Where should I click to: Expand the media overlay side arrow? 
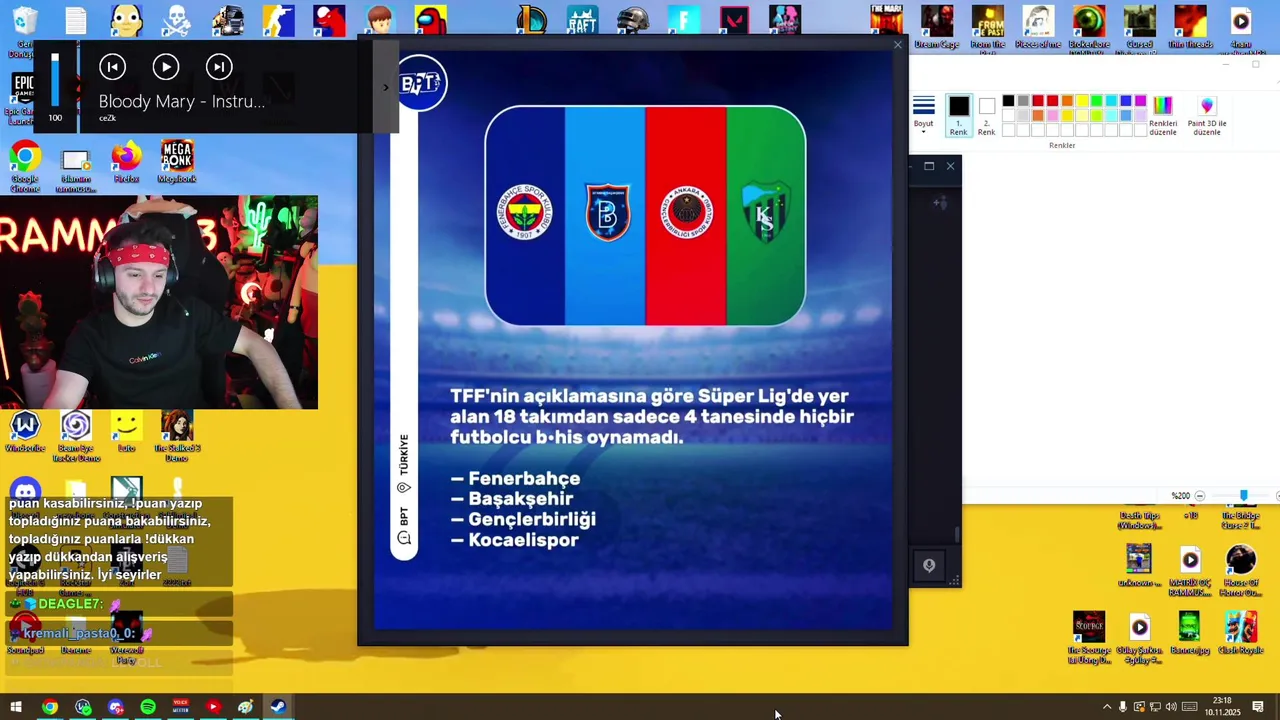386,88
